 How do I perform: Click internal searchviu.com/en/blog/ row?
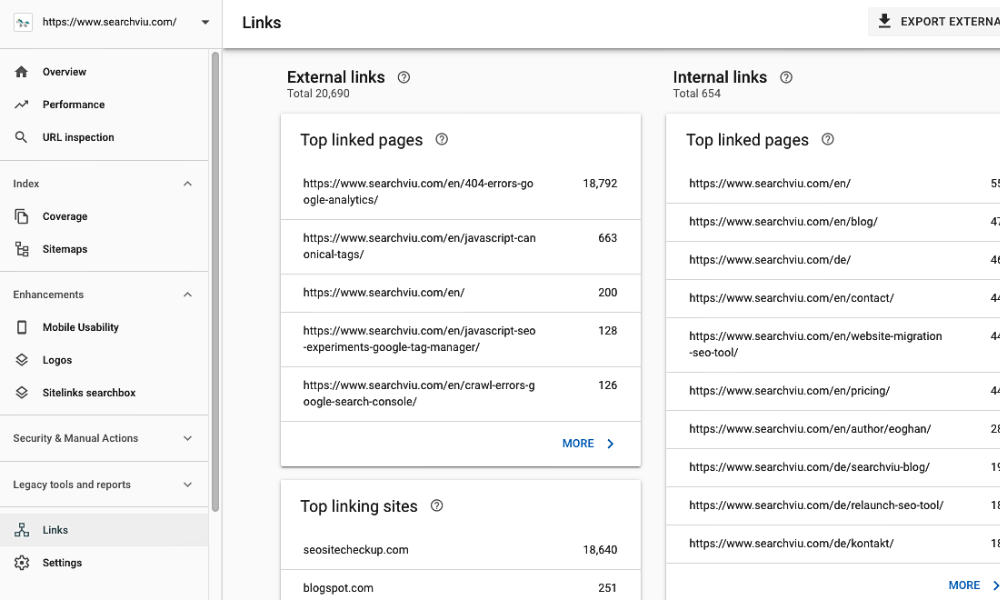point(833,222)
